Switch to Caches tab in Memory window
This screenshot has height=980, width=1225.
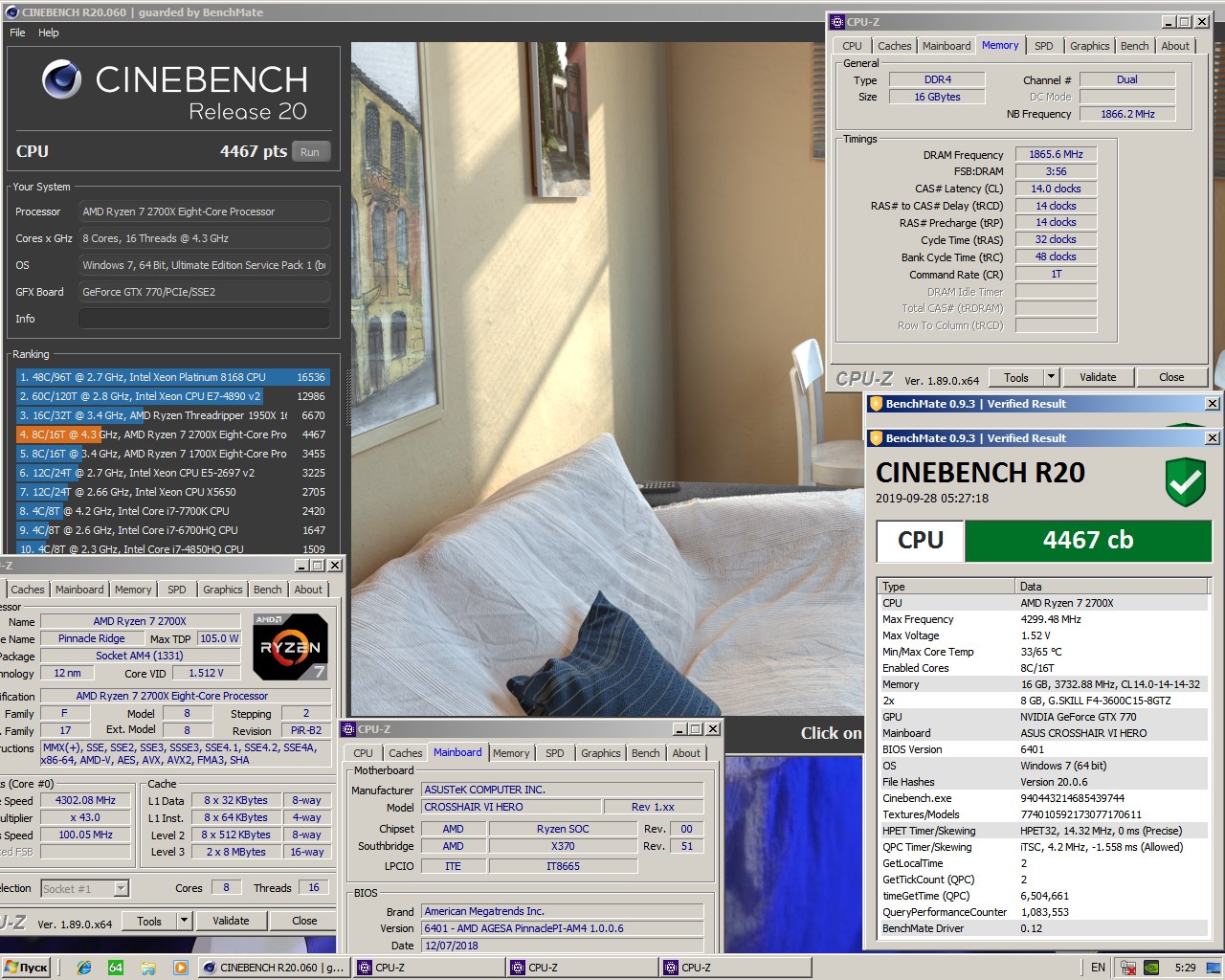point(894,46)
